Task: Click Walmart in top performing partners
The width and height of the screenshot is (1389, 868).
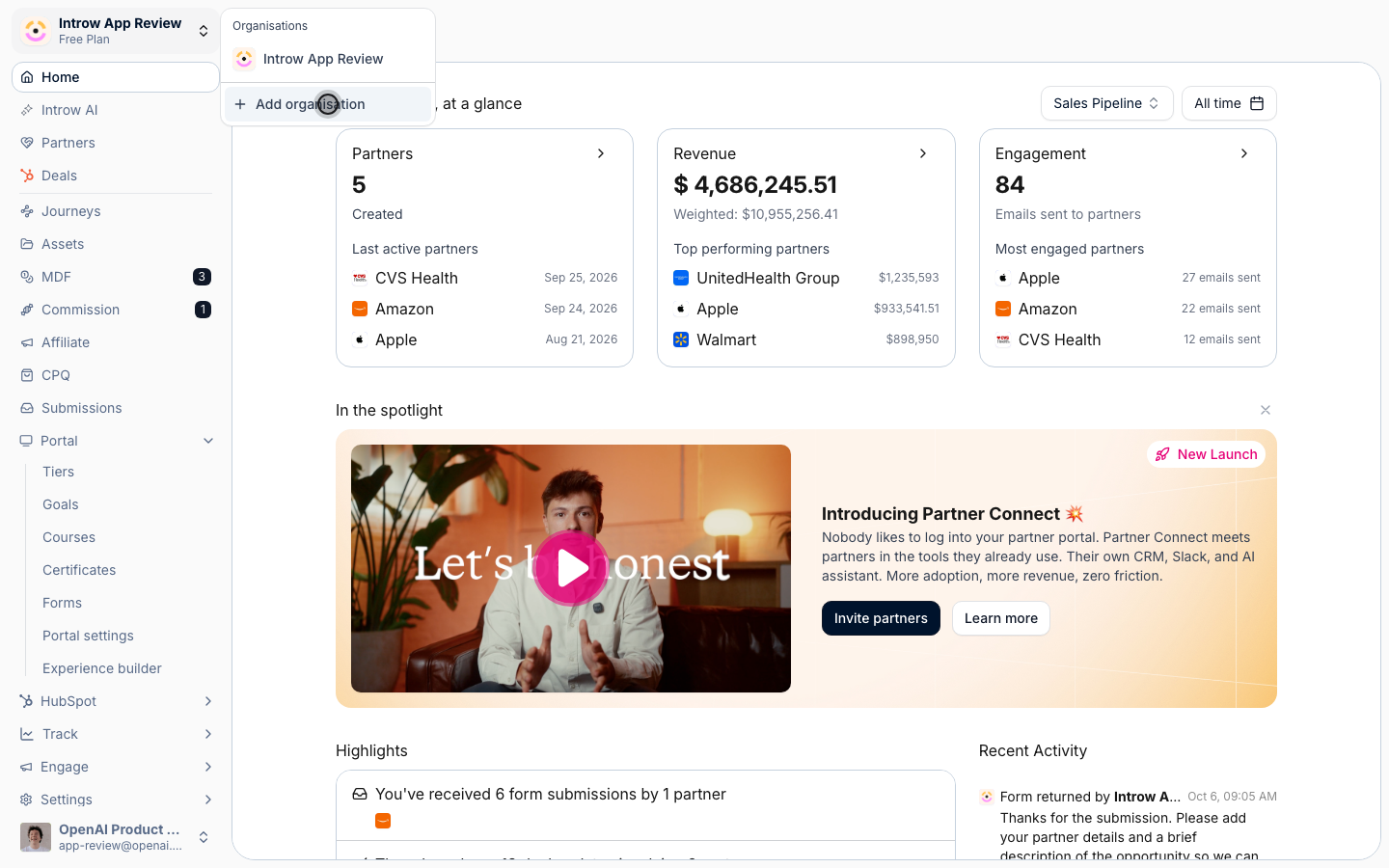Action: [x=726, y=339]
